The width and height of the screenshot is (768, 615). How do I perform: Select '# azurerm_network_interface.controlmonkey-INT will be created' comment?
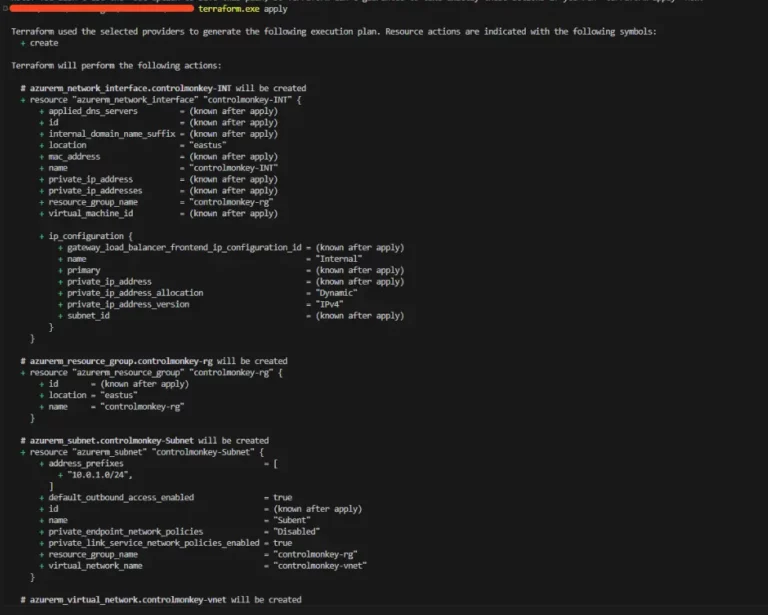[x=163, y=88]
